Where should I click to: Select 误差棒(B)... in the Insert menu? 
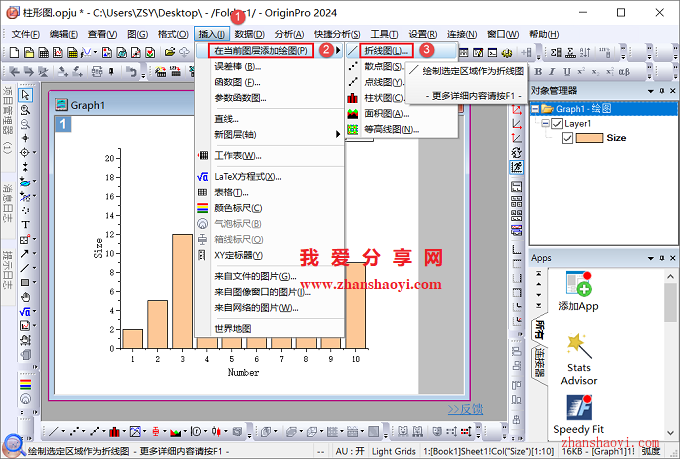point(270,66)
